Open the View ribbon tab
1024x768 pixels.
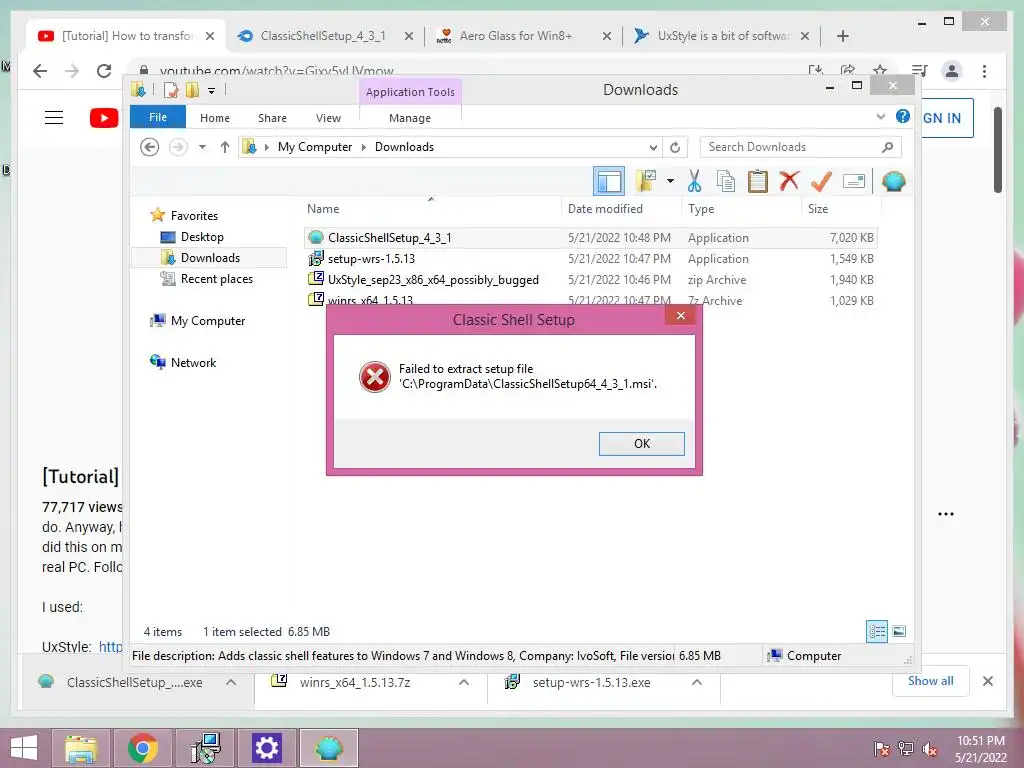coord(328,118)
